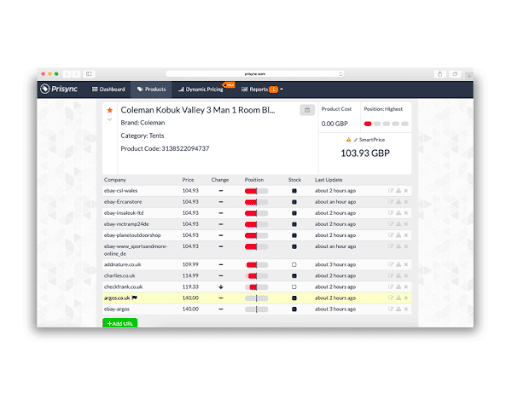
Task: Click position bar for ebay-csl-wales
Action: (256, 191)
